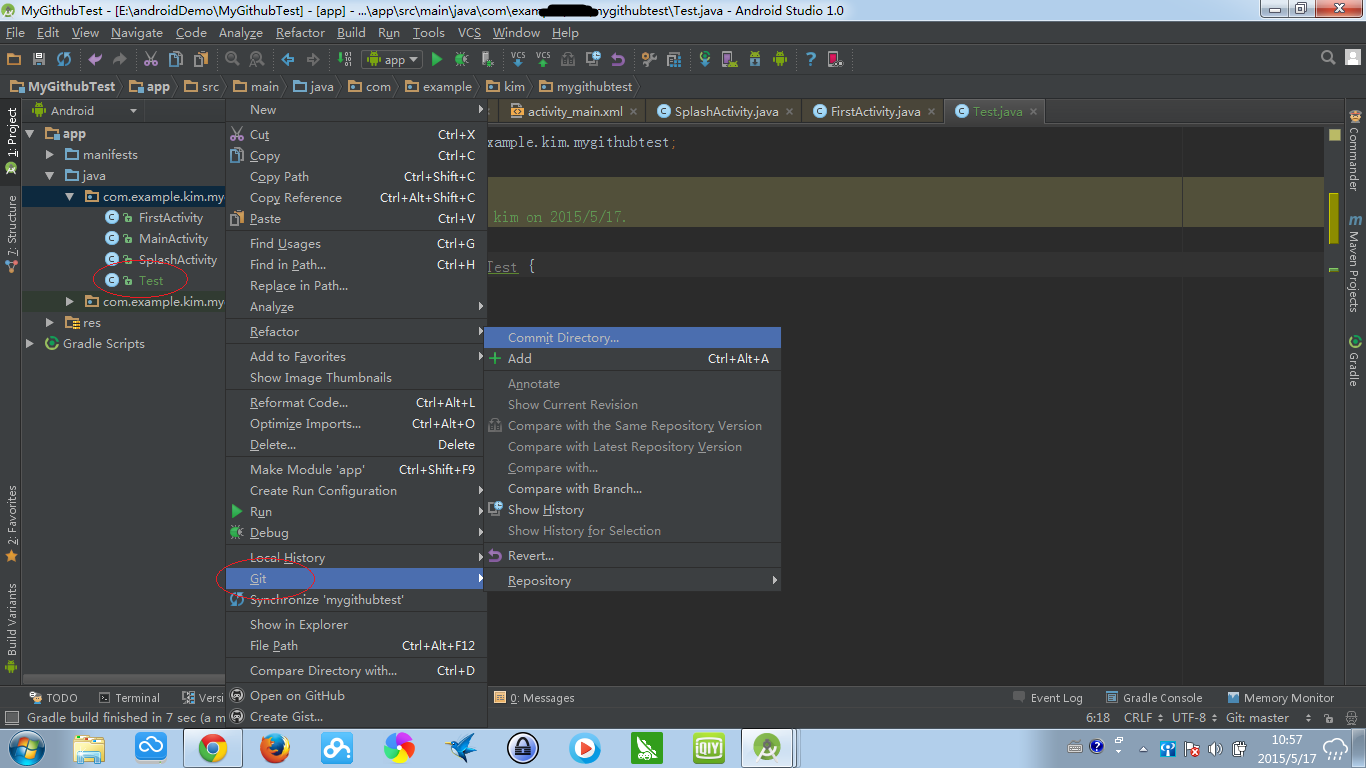The height and width of the screenshot is (768, 1366).
Task: Click the Make Project toolbar icon
Action: [x=344, y=60]
